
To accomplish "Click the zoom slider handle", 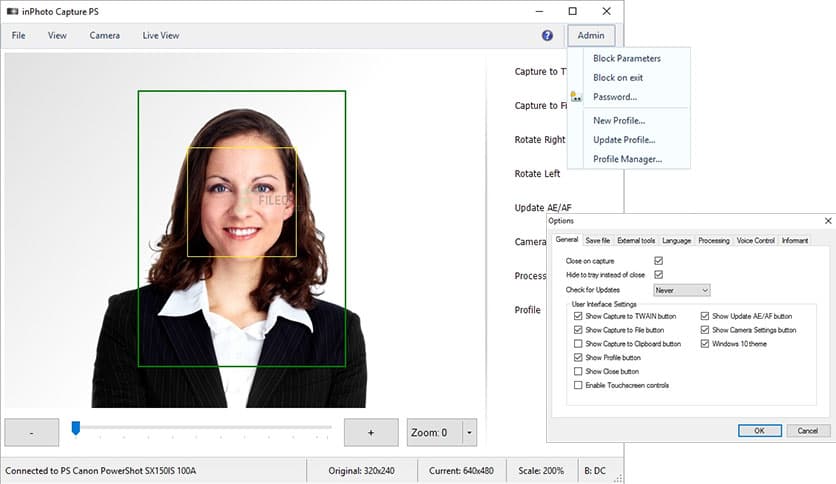I will [75, 428].
